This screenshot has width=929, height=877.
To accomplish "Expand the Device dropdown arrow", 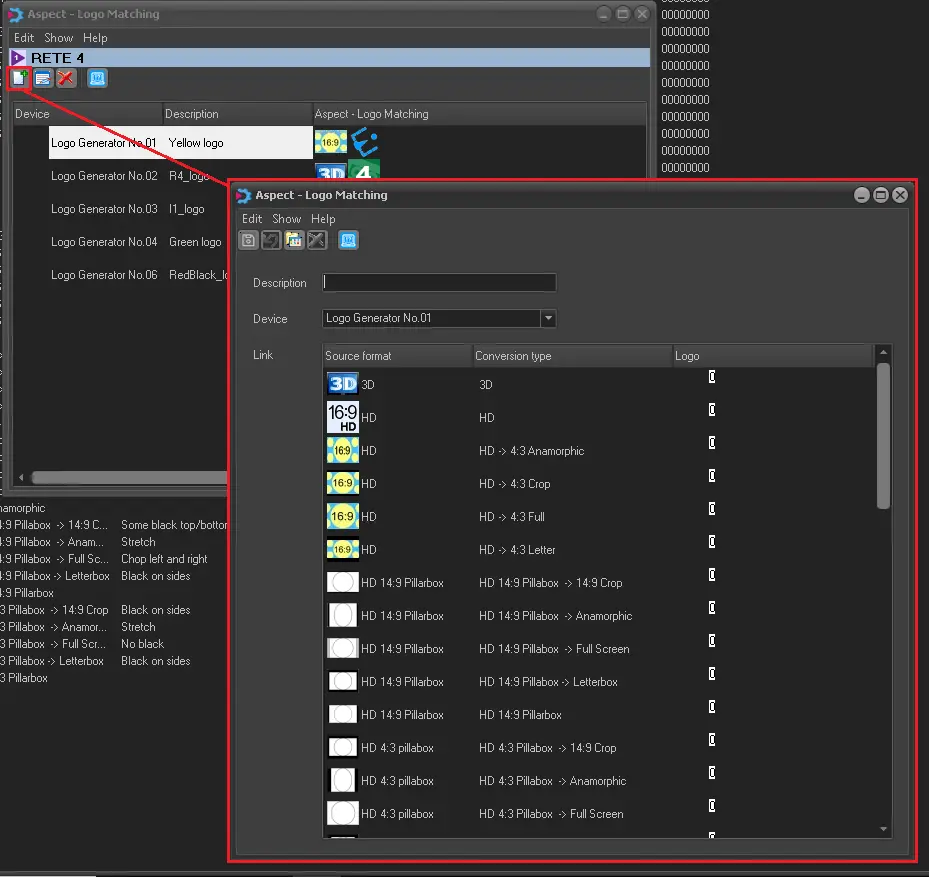I will [547, 319].
